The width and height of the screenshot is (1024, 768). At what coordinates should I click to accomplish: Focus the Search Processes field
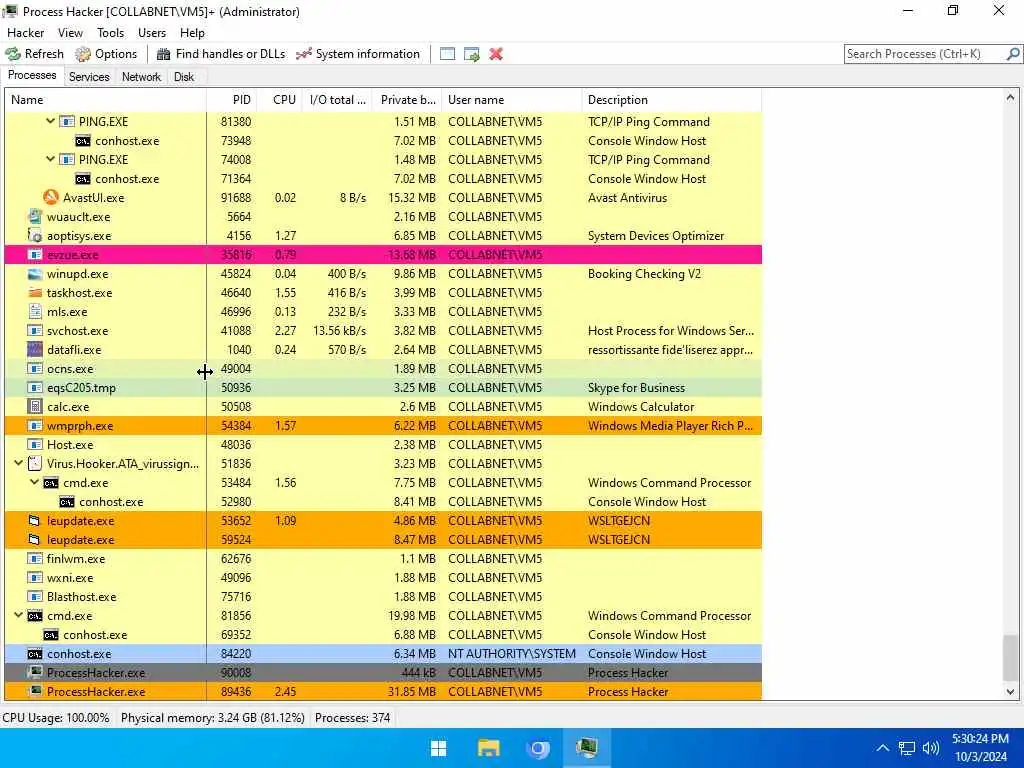[x=925, y=54]
